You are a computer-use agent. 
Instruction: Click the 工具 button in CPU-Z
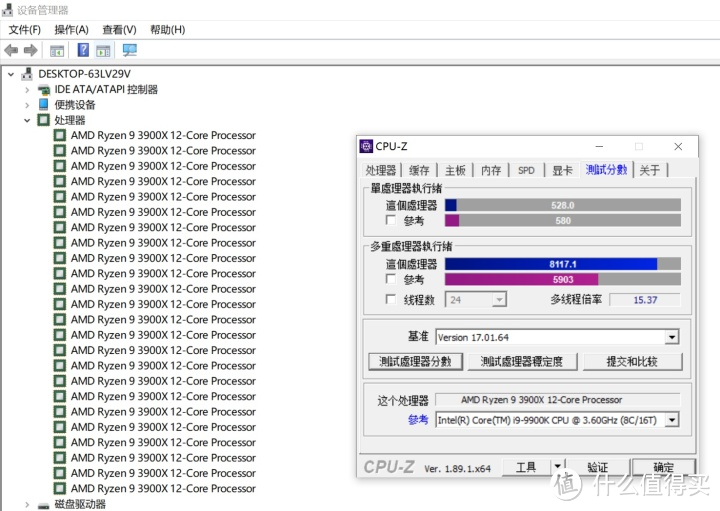pos(526,467)
